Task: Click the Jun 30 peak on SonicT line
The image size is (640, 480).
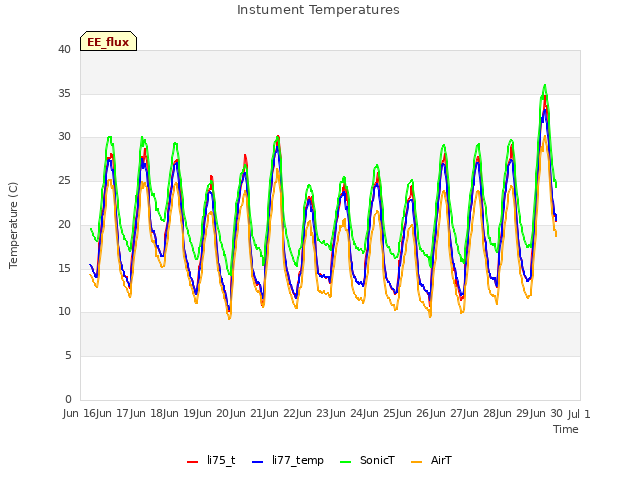Action: [x=545, y=85]
